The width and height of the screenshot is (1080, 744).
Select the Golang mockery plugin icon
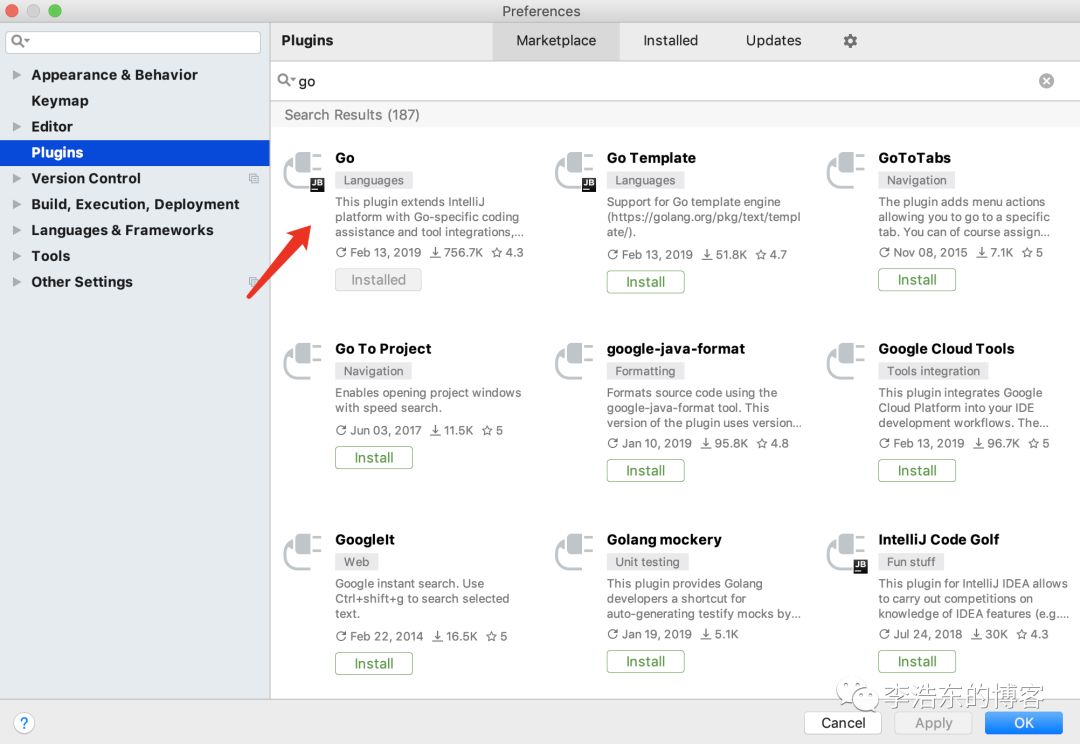574,552
